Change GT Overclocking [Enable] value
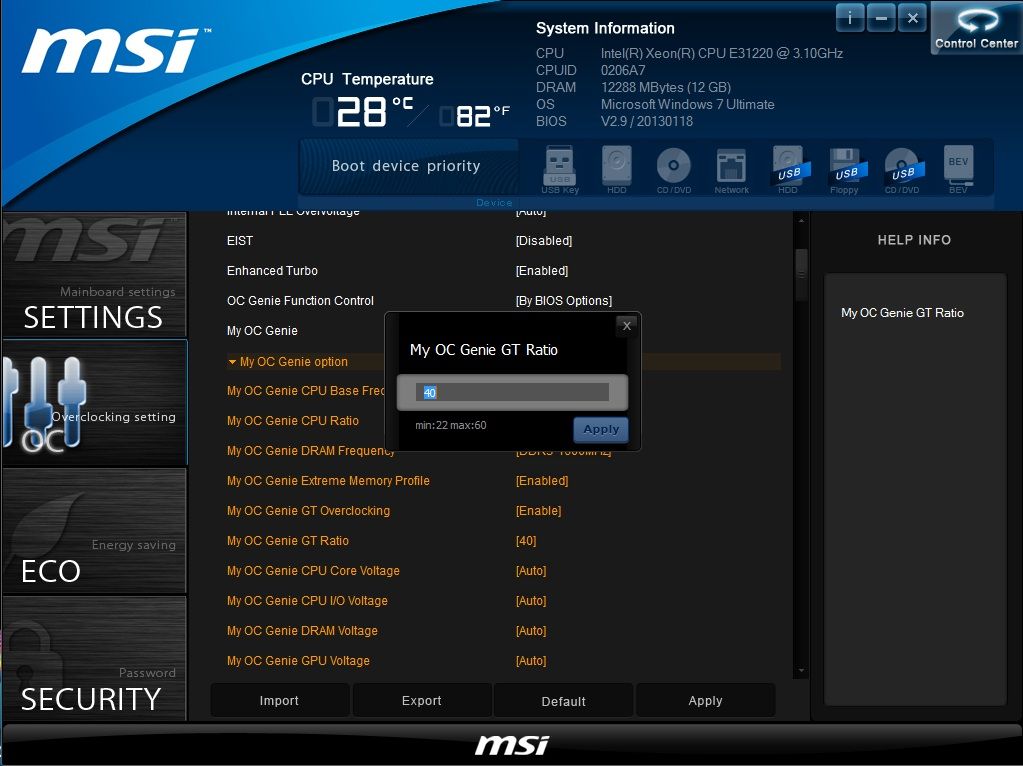 coord(538,511)
